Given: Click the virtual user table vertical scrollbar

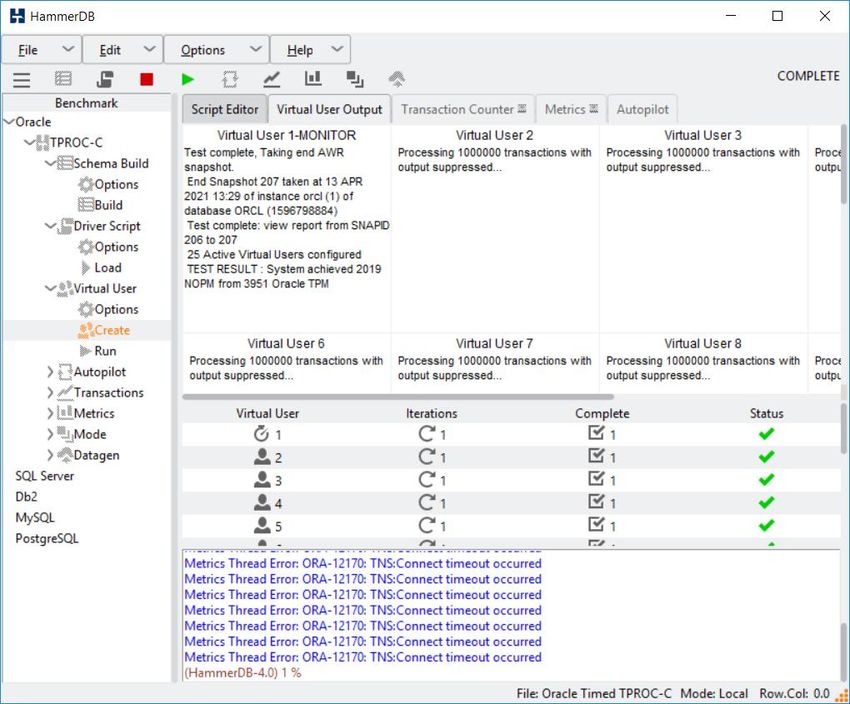Looking at the screenshot, I should point(843,428).
